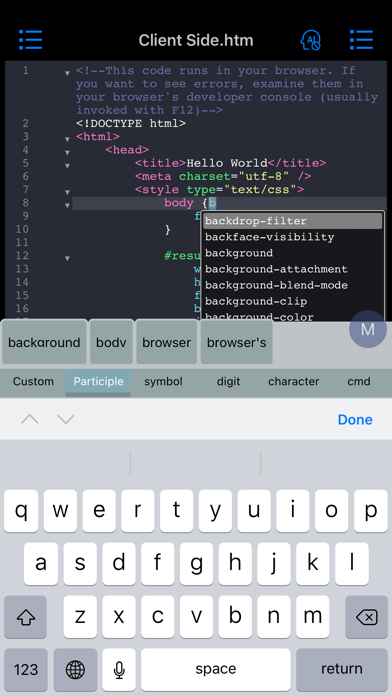This screenshot has width=392, height=696.
Task: Collapse the html tag fold arrow on line 3
Action: (67, 139)
